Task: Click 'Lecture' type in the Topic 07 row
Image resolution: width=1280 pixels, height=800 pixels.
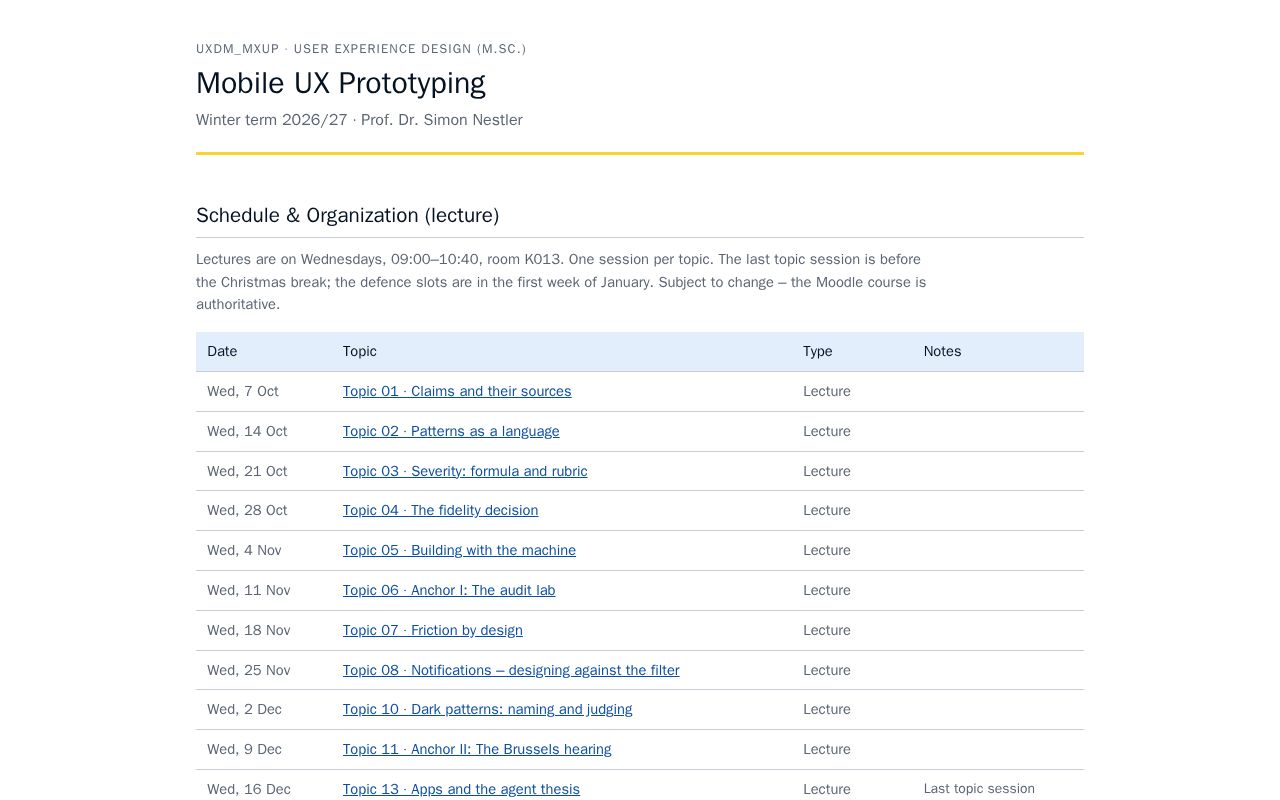Action: [827, 630]
